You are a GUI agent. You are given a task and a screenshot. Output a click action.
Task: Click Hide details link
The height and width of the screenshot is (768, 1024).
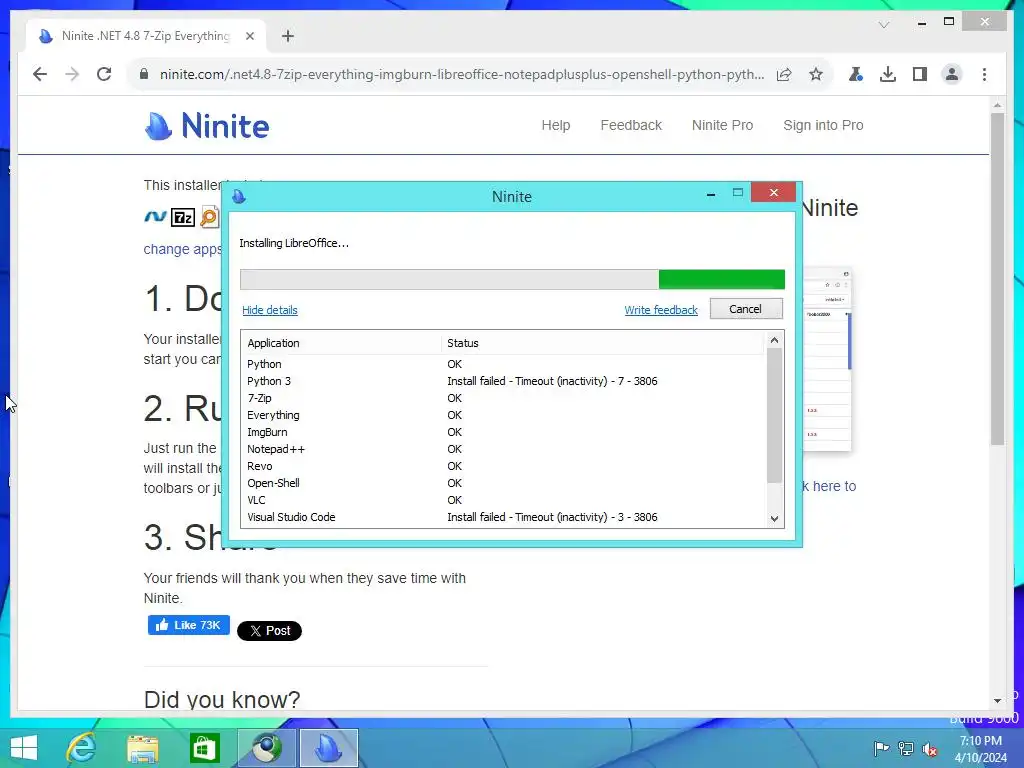tap(270, 310)
